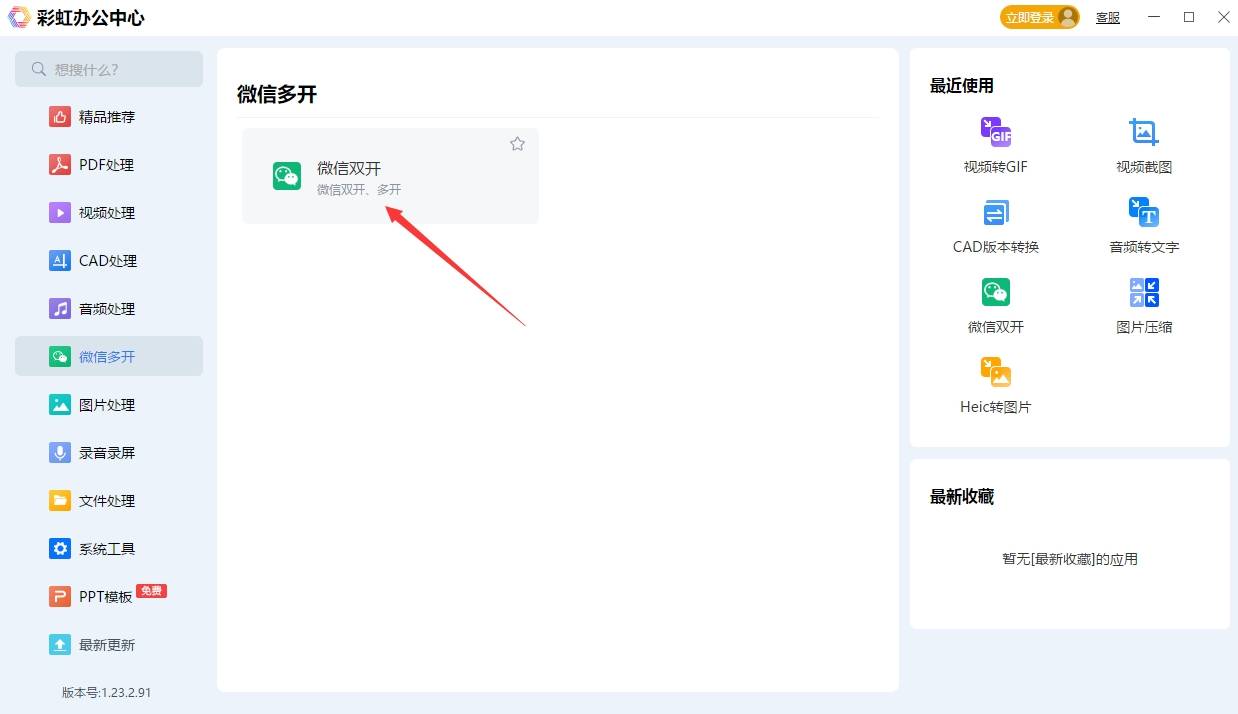This screenshot has width=1238, height=714.
Task: Open the 图片处理 sidebar category
Action: click(x=107, y=405)
